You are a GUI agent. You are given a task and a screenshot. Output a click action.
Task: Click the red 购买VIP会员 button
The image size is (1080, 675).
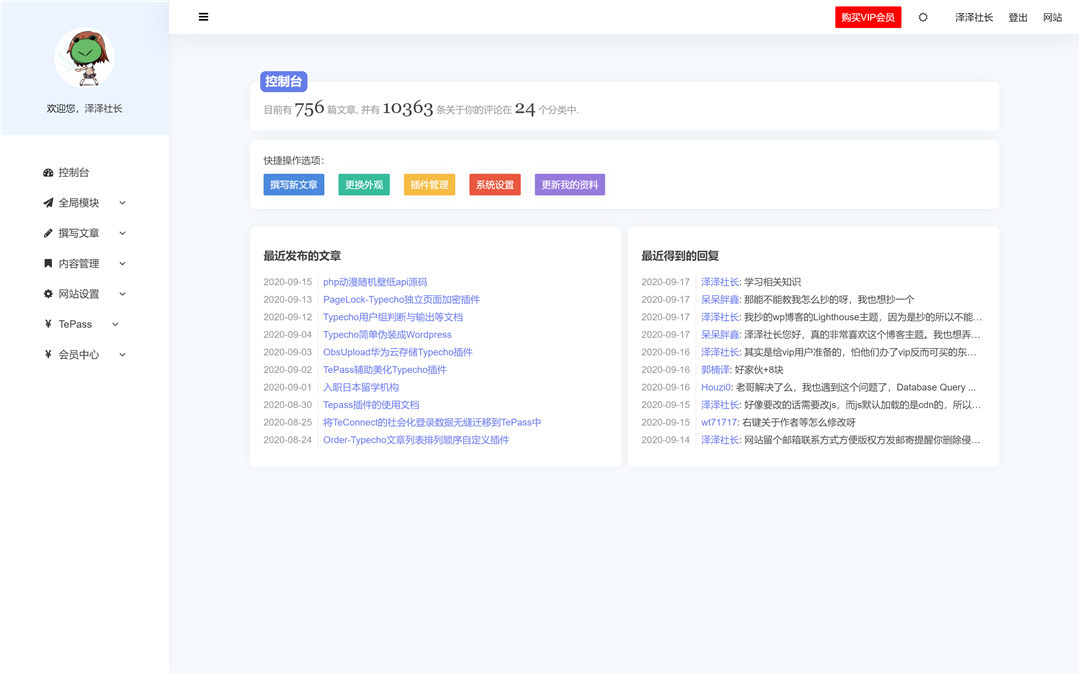tap(867, 17)
